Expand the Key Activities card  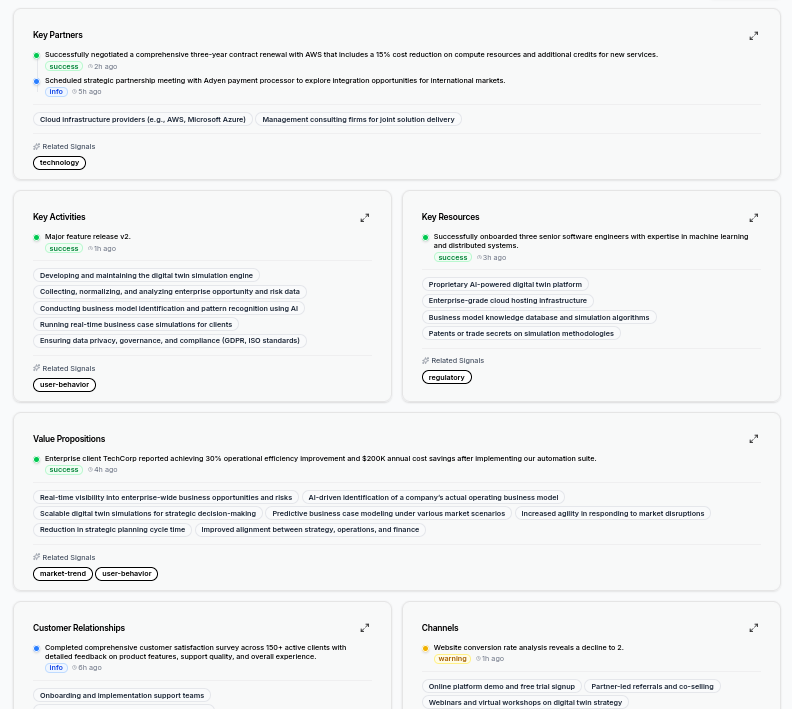coord(364,218)
